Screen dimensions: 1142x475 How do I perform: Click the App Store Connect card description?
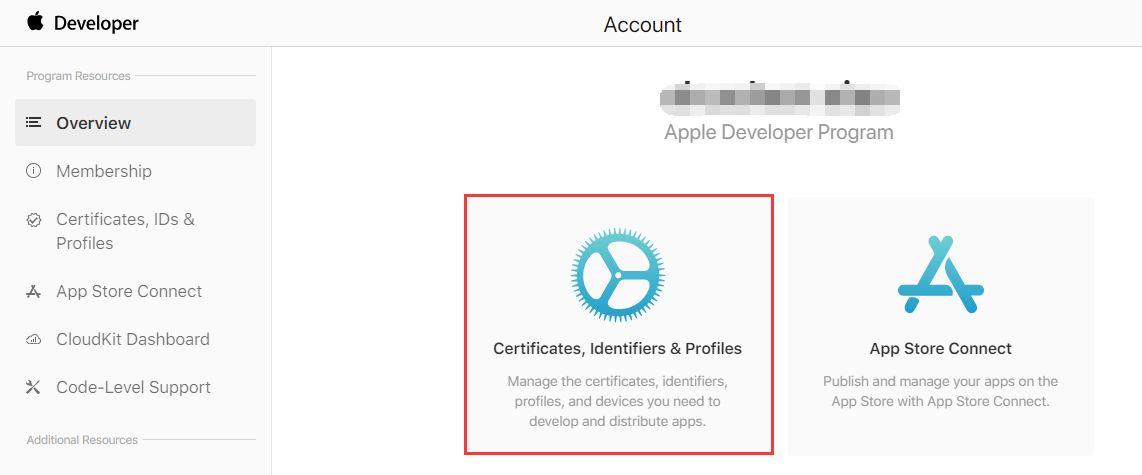[x=941, y=391]
